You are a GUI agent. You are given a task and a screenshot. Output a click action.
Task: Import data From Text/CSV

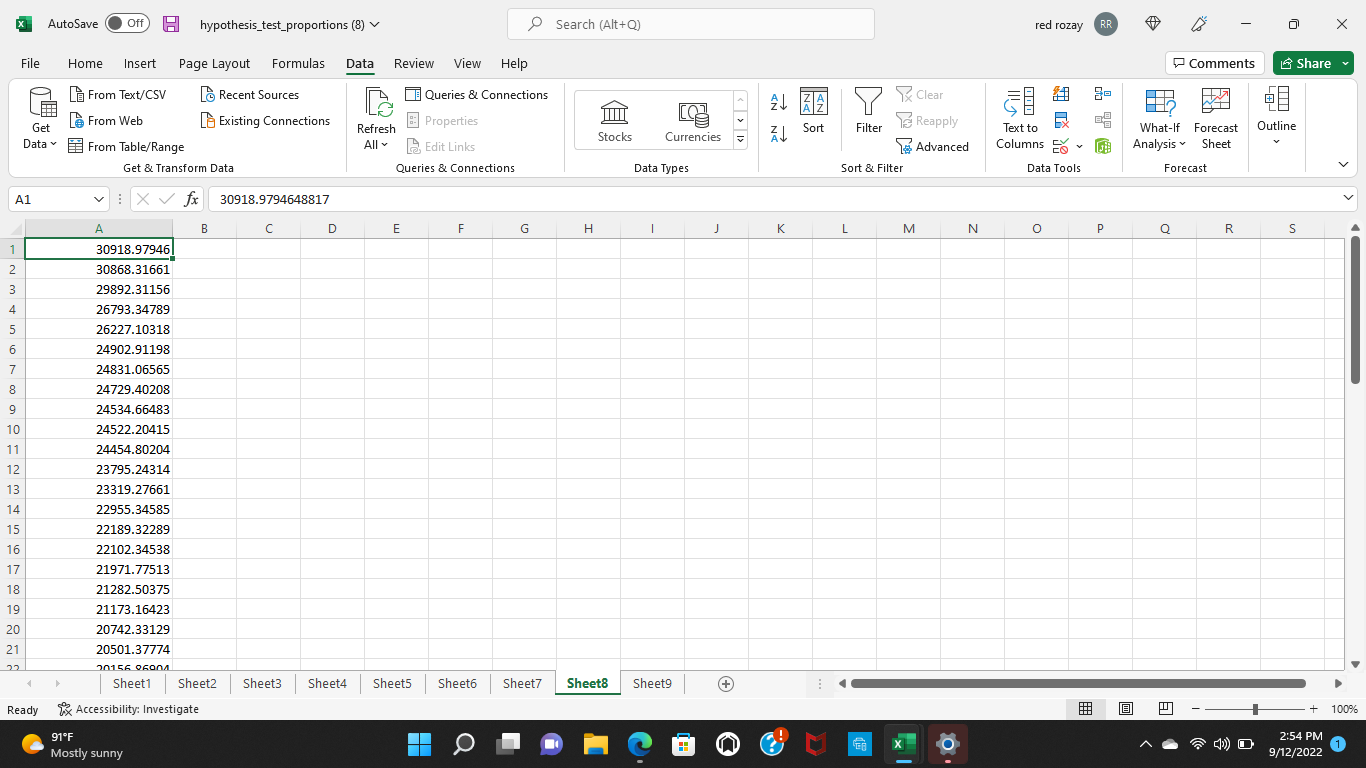[118, 94]
